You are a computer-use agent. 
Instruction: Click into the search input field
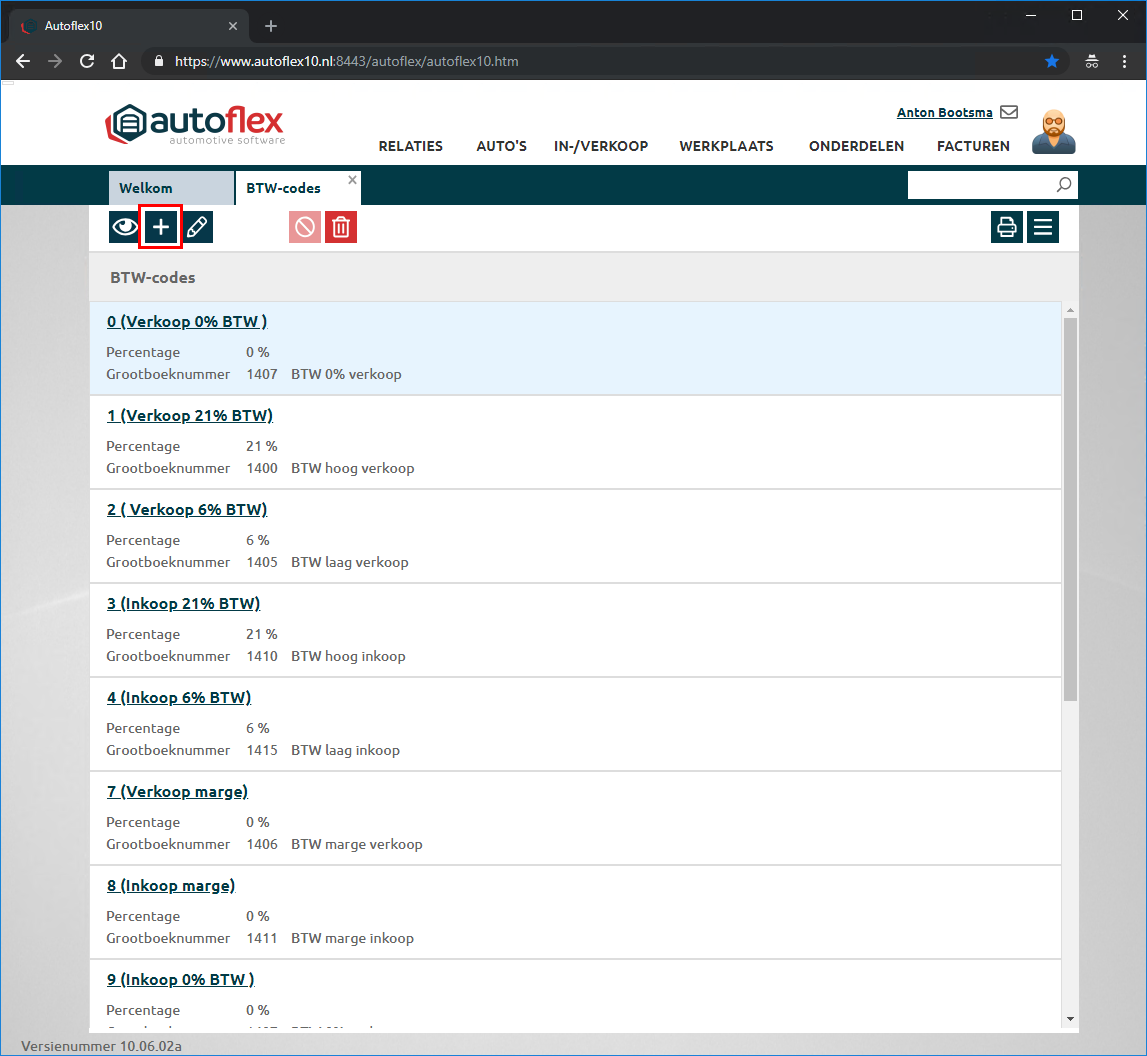coord(980,185)
